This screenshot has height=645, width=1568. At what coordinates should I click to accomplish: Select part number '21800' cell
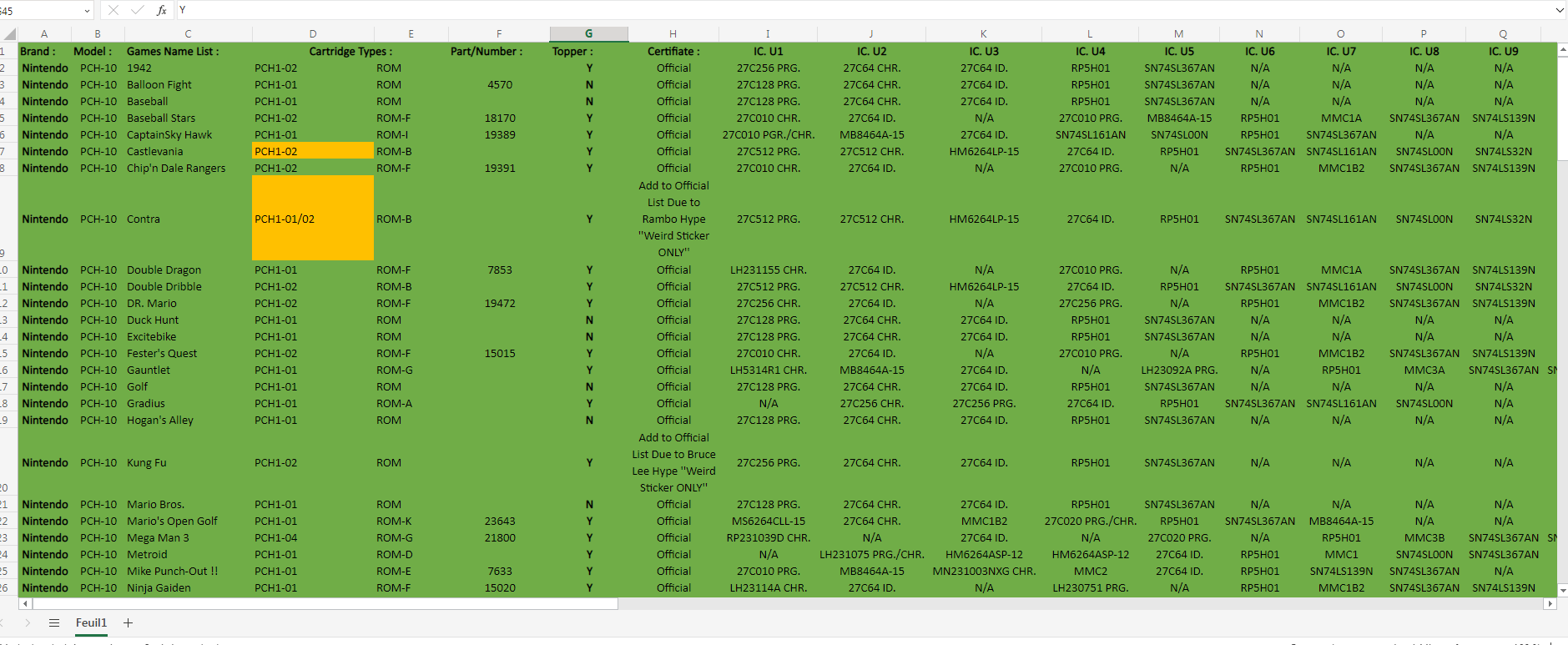click(499, 537)
